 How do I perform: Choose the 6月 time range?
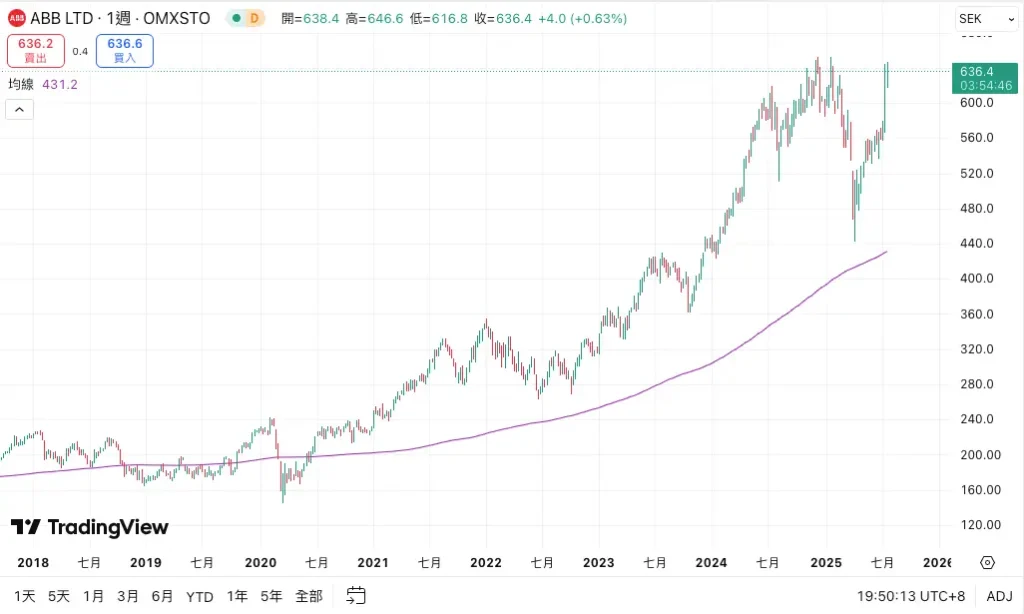pos(162,596)
